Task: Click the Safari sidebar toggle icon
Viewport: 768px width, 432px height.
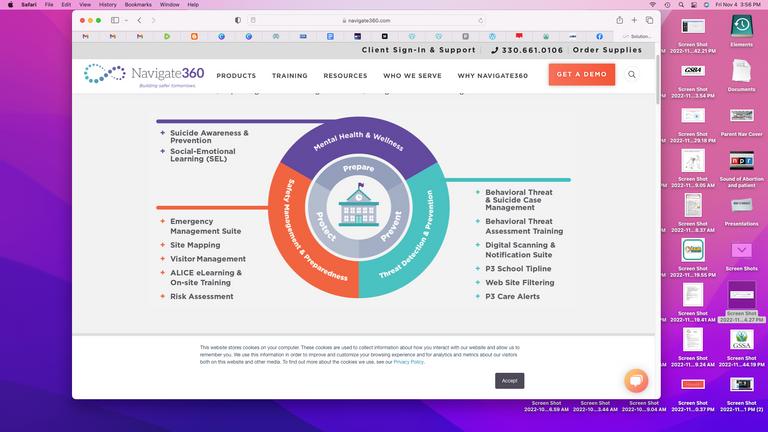Action: 115,20
